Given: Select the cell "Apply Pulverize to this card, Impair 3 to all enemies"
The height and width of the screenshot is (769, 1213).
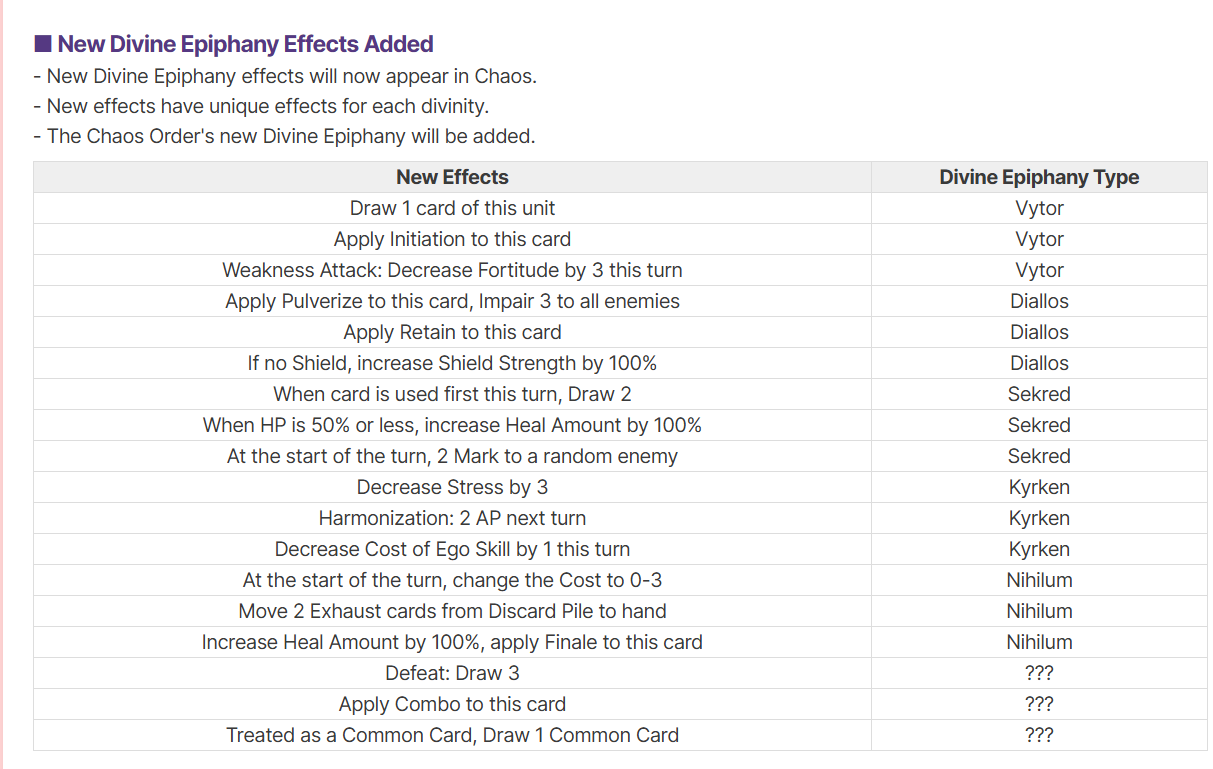Looking at the screenshot, I should [x=452, y=301].
